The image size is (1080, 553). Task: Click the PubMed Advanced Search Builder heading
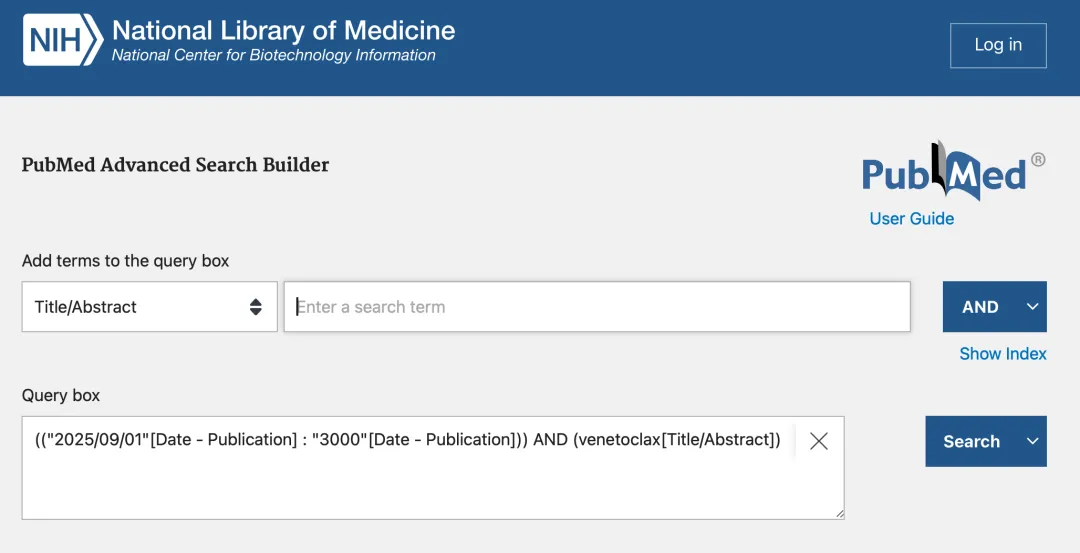[175, 165]
